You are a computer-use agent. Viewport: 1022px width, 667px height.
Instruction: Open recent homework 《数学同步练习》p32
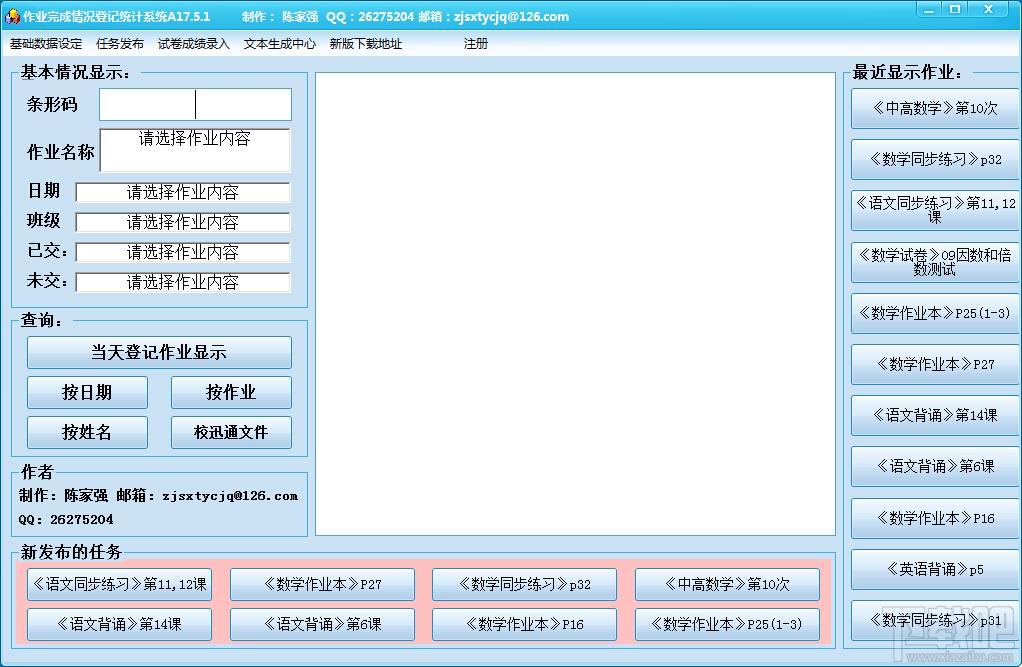[935, 159]
